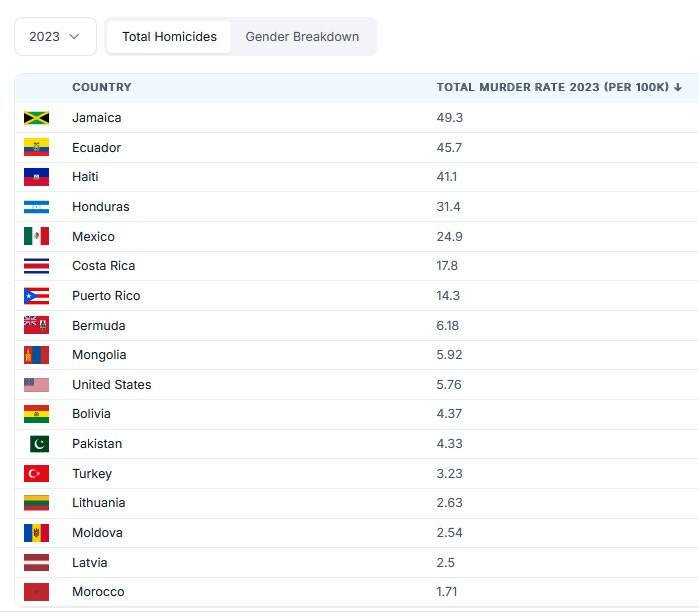Click the Puerto Rico flag icon
699x613 pixels.
[x=37, y=296]
